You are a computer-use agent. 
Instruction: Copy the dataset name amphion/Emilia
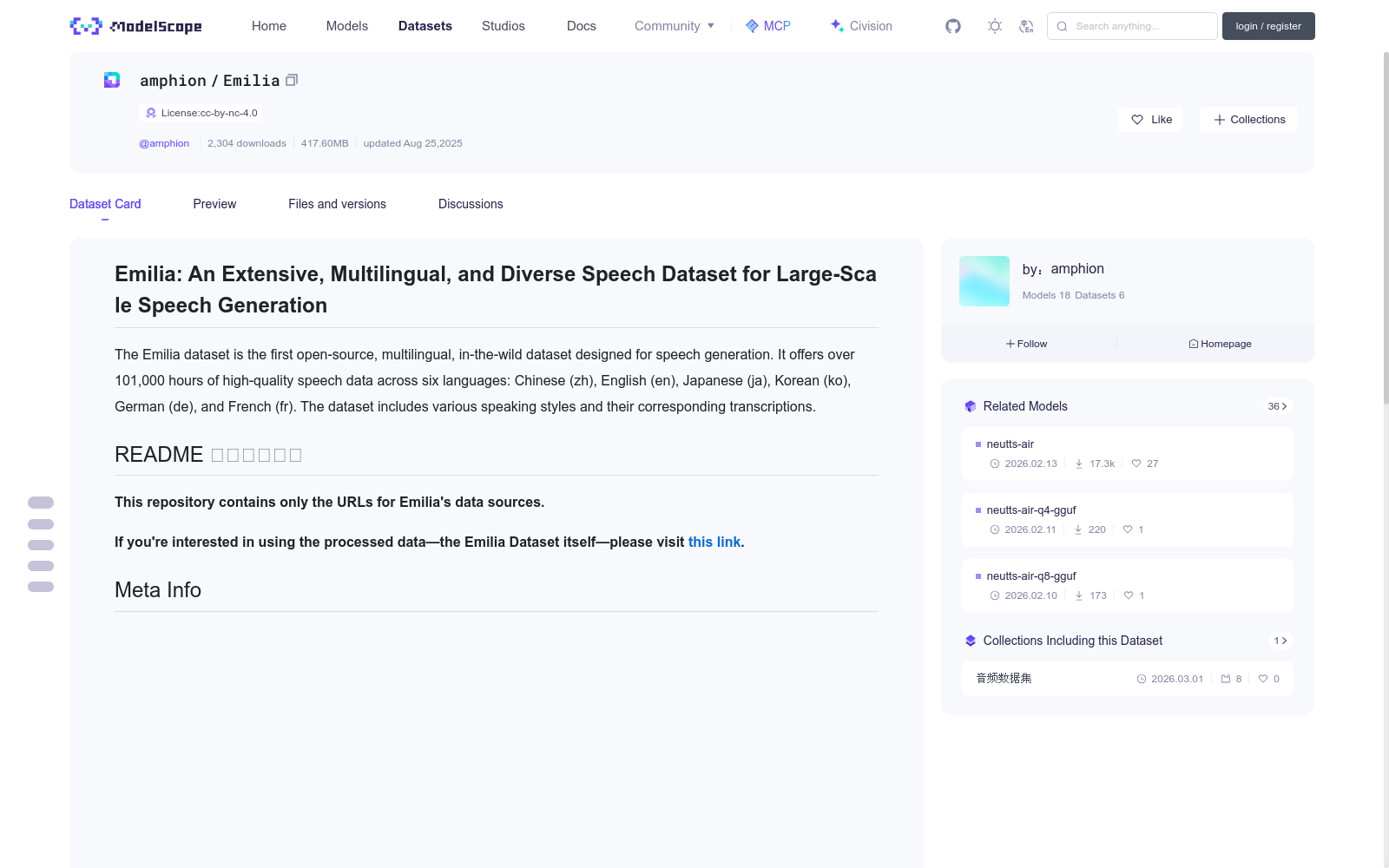pos(292,80)
